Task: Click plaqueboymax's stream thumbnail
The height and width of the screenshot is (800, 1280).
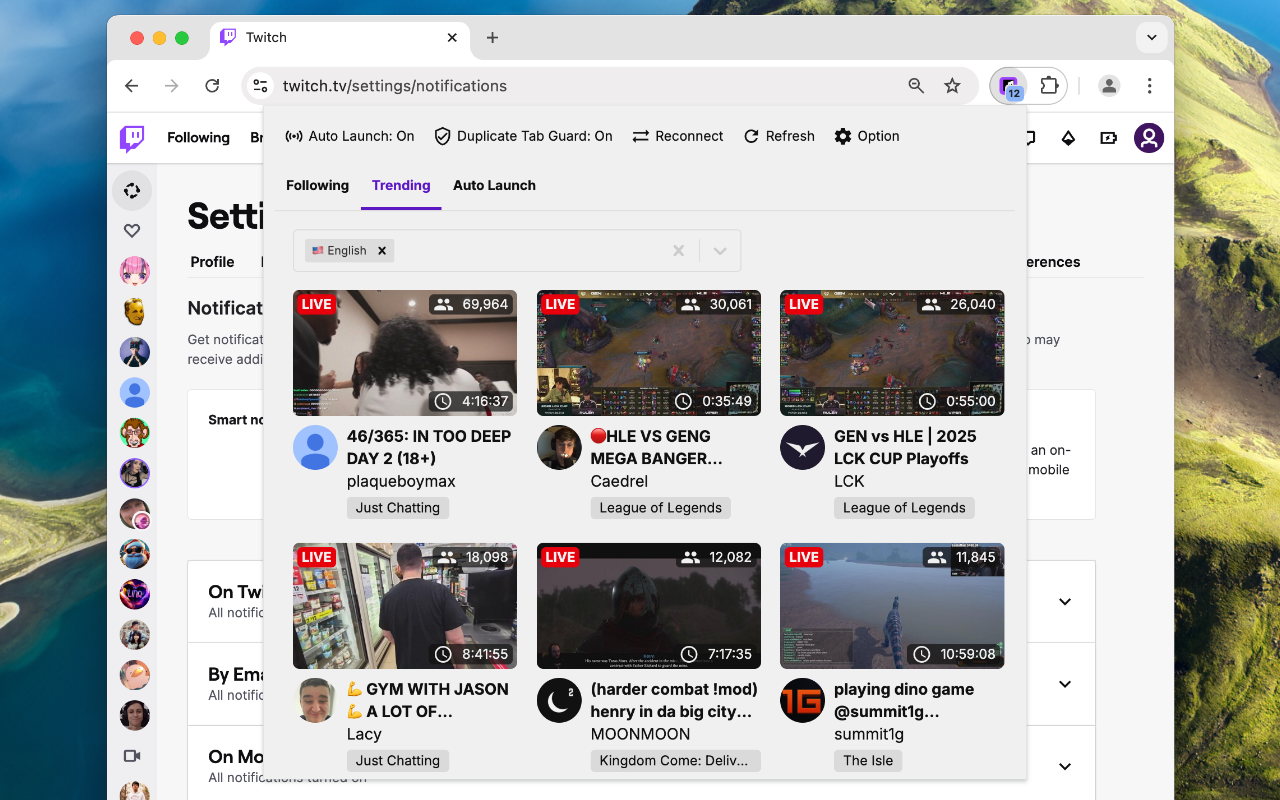Action: coord(404,352)
